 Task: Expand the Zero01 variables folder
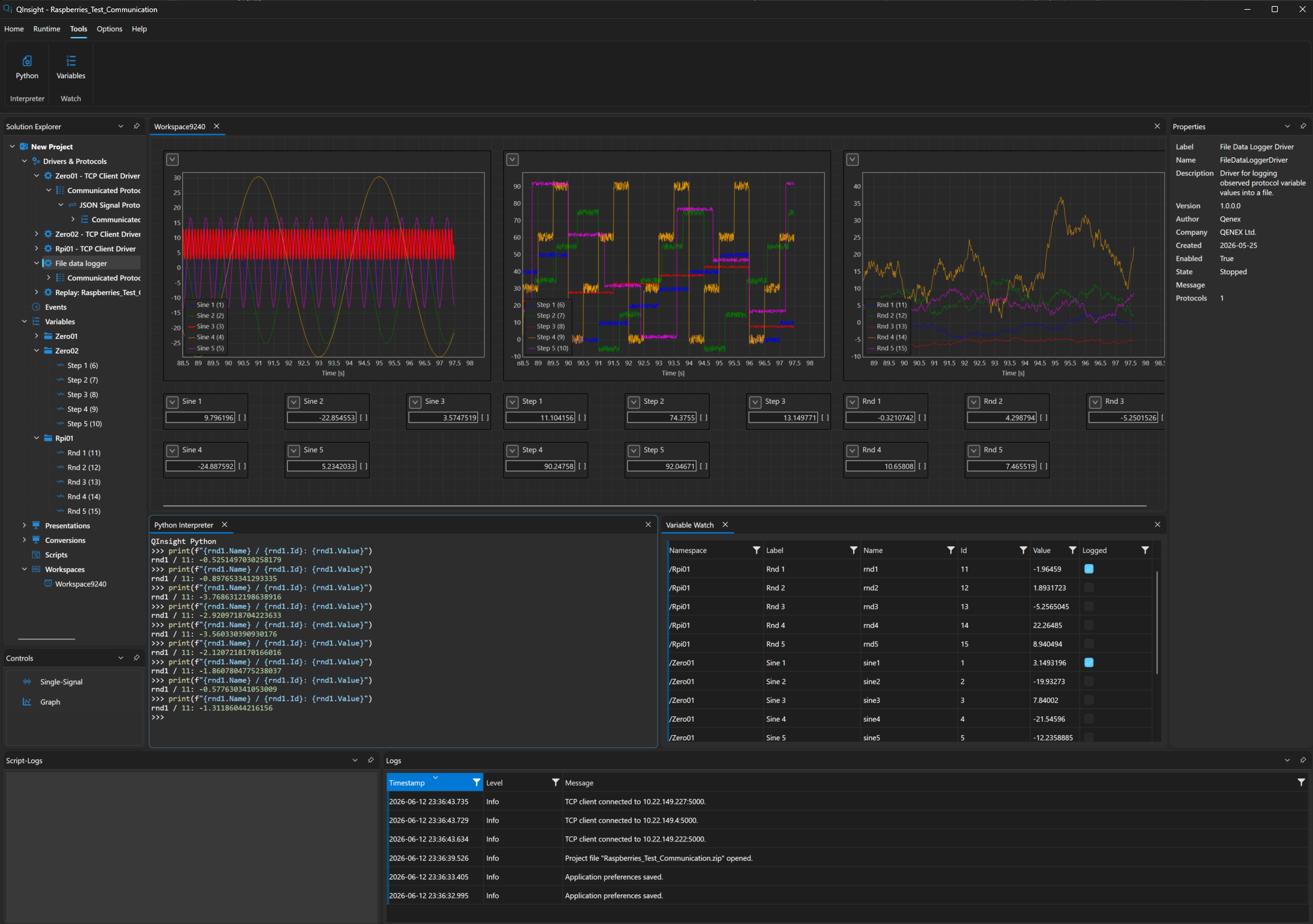click(36, 336)
